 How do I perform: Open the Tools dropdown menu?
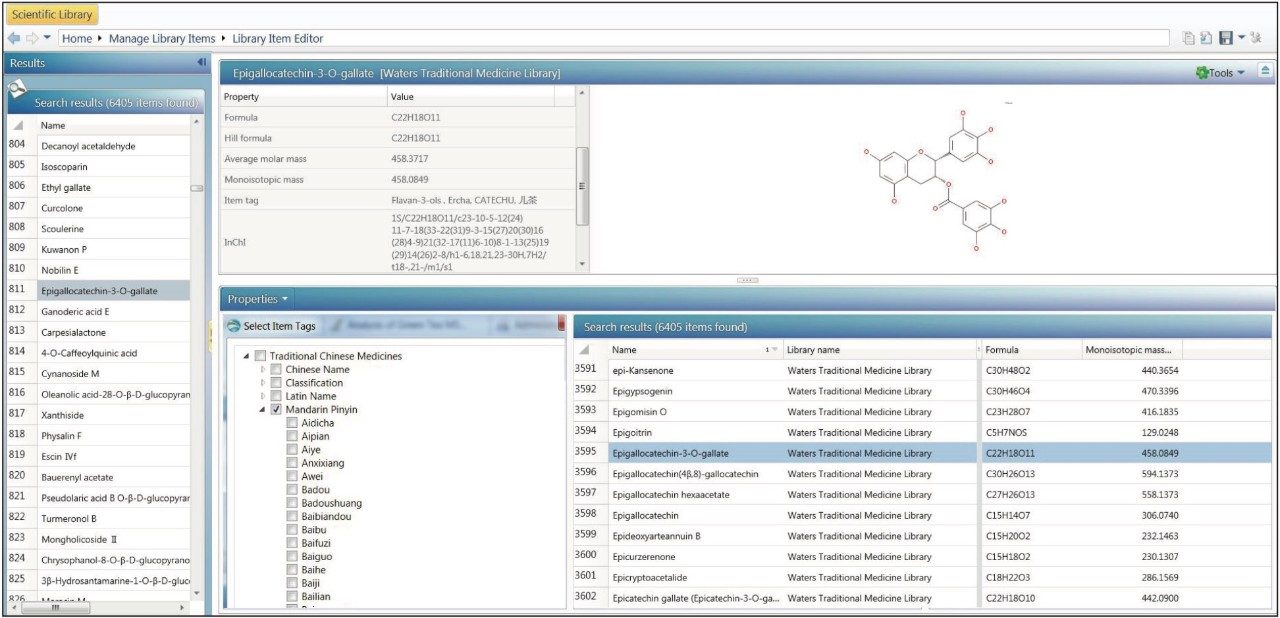coord(1220,73)
